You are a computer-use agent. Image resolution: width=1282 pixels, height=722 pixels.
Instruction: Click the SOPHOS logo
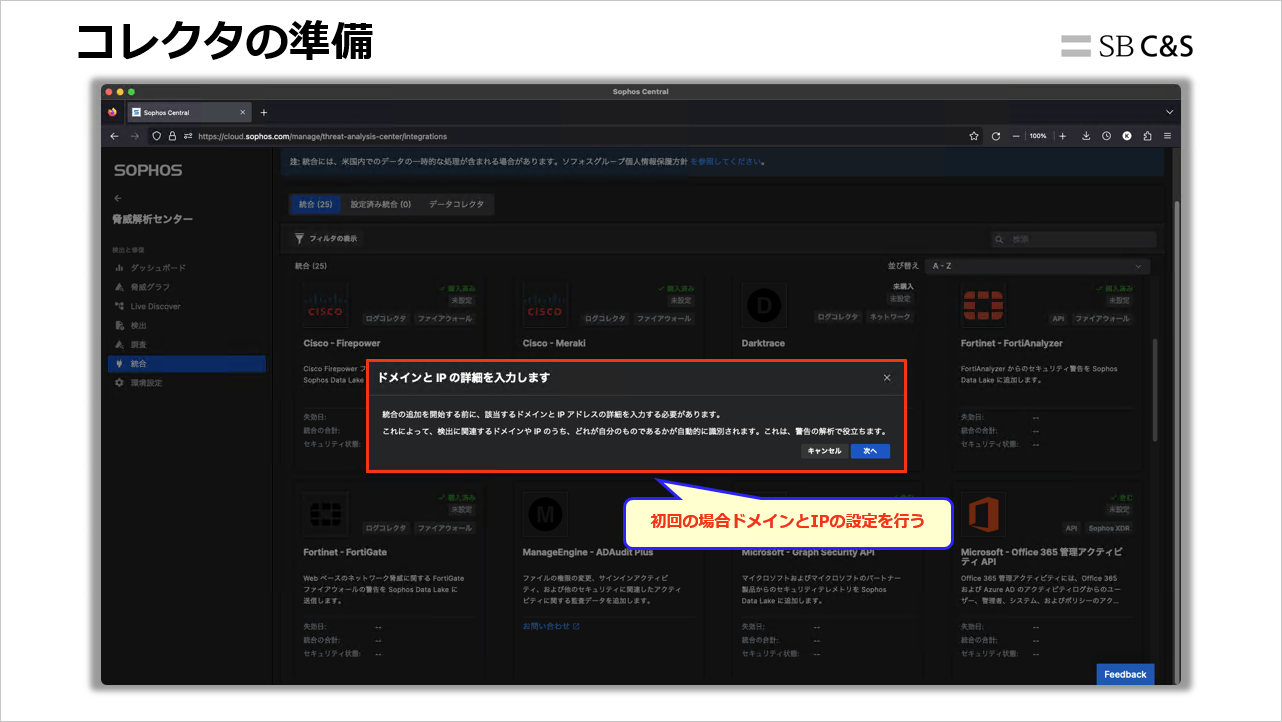pyautogui.click(x=148, y=171)
